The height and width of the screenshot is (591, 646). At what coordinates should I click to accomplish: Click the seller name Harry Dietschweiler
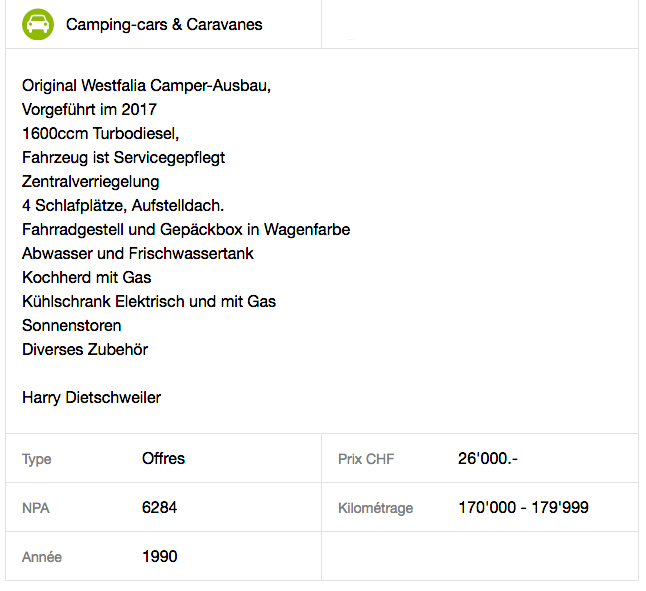click(x=91, y=397)
